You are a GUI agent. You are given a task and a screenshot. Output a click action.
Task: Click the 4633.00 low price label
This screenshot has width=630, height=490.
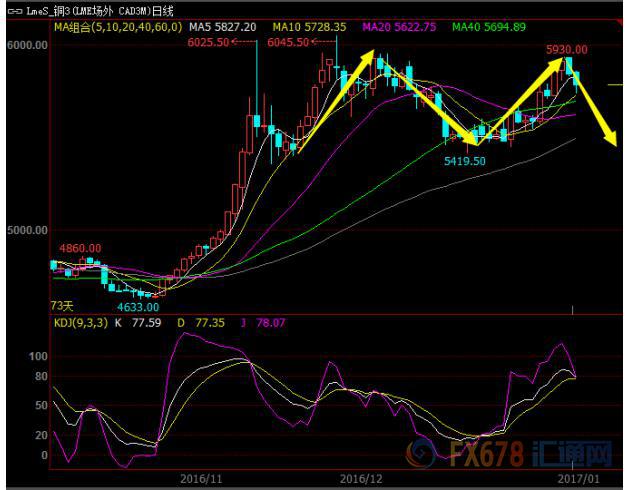click(x=138, y=307)
